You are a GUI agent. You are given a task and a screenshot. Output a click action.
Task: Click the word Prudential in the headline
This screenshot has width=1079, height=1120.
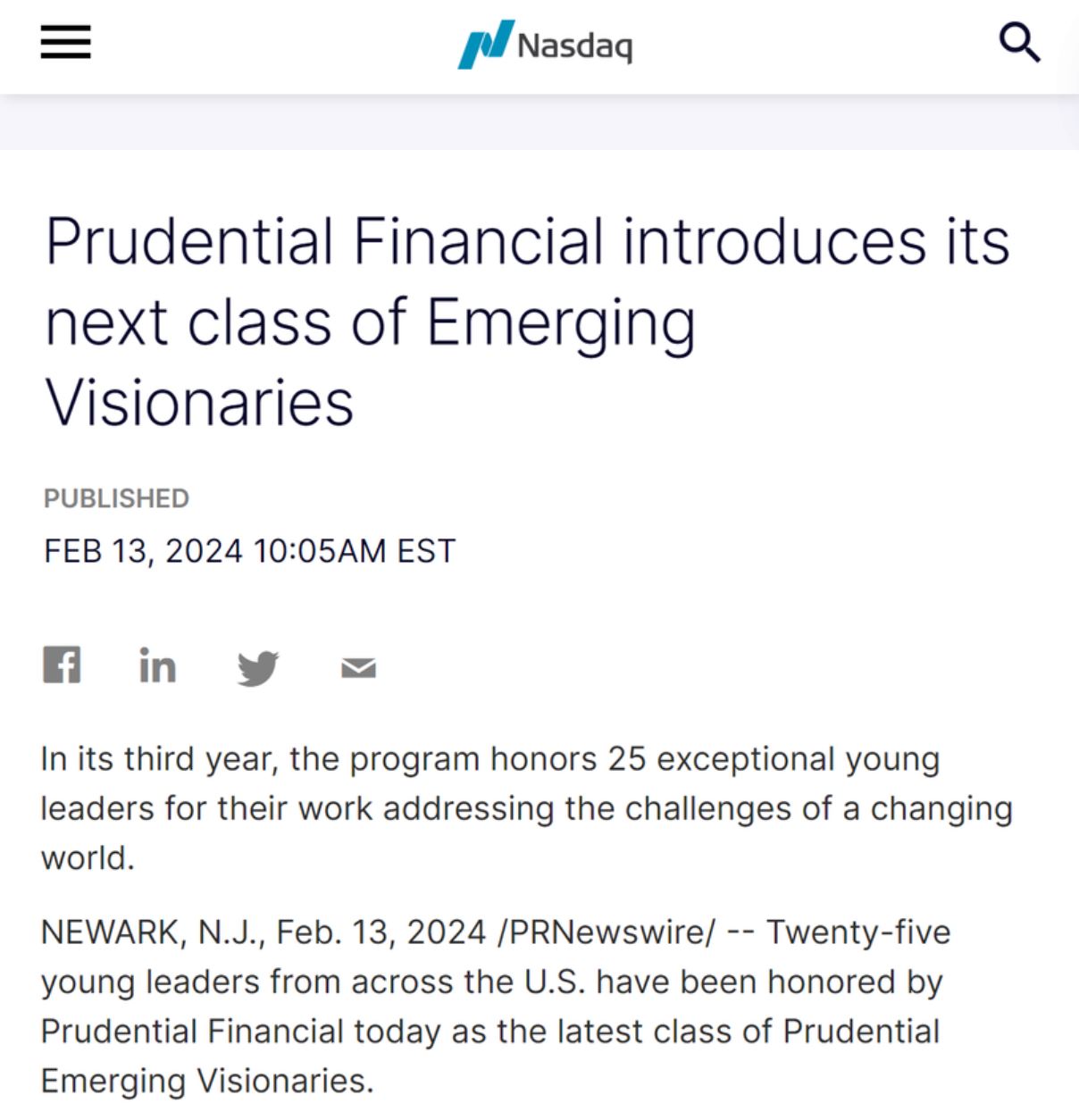click(189, 241)
